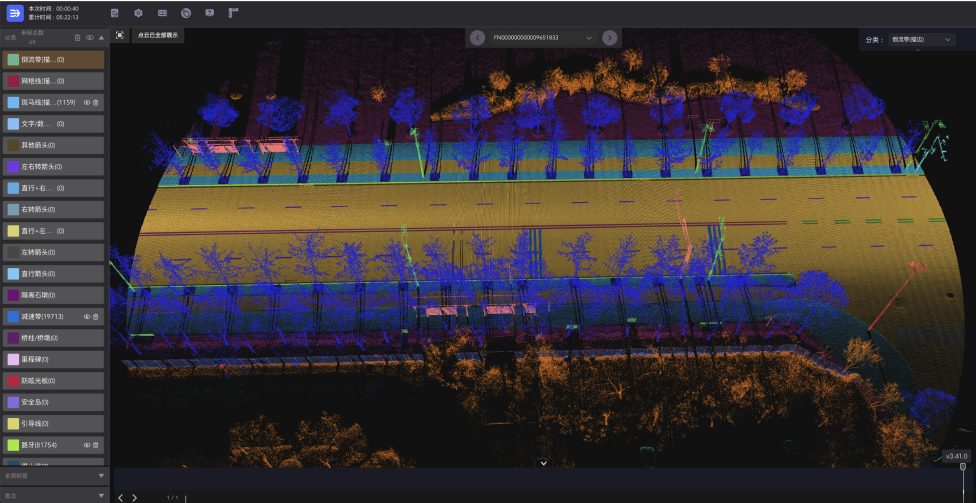This screenshot has width=976, height=503.
Task: Toggle the eye icon for 路牙 category
Action: click(x=86, y=445)
